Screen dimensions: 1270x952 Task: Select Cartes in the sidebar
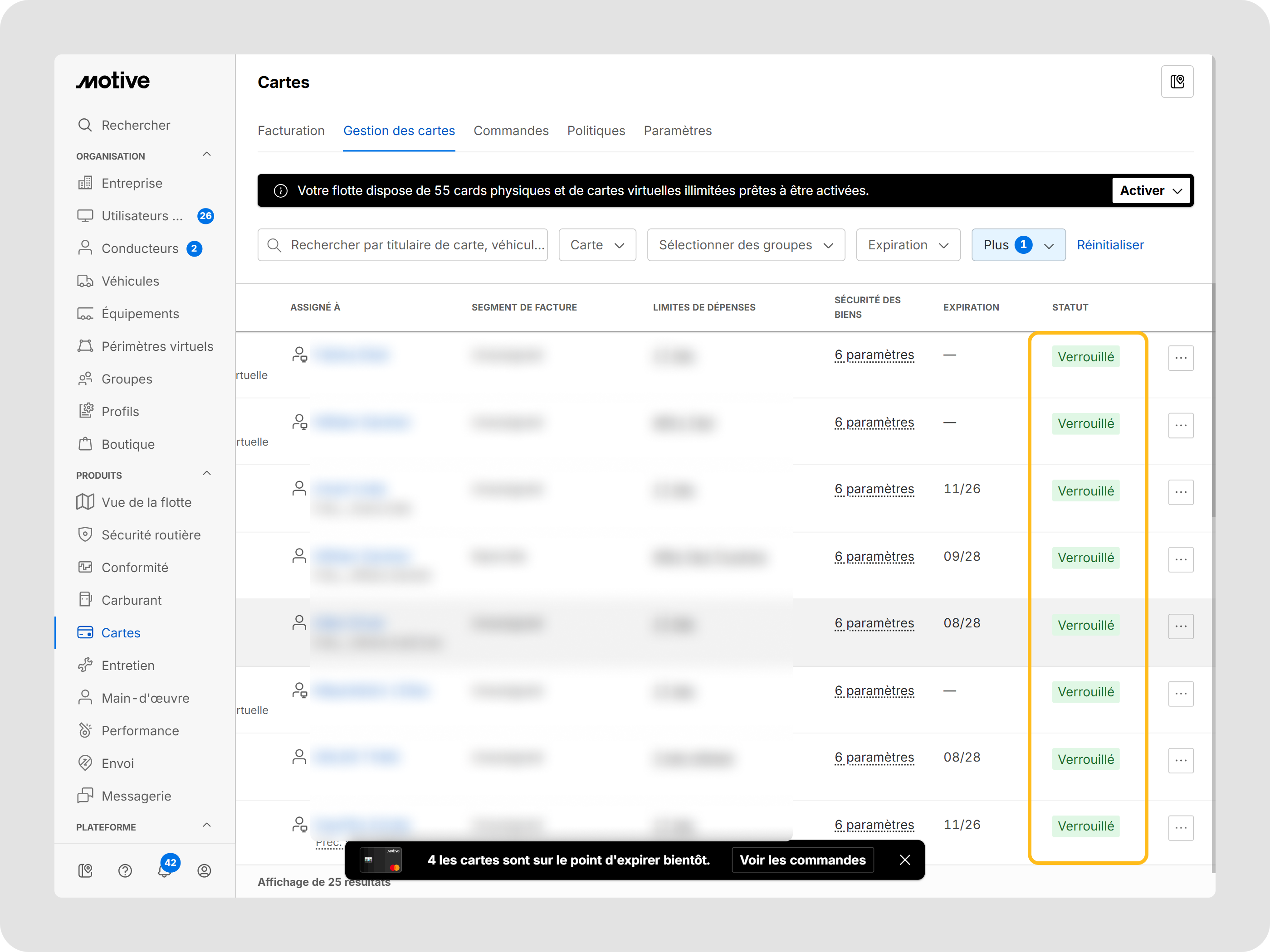[x=109, y=633]
